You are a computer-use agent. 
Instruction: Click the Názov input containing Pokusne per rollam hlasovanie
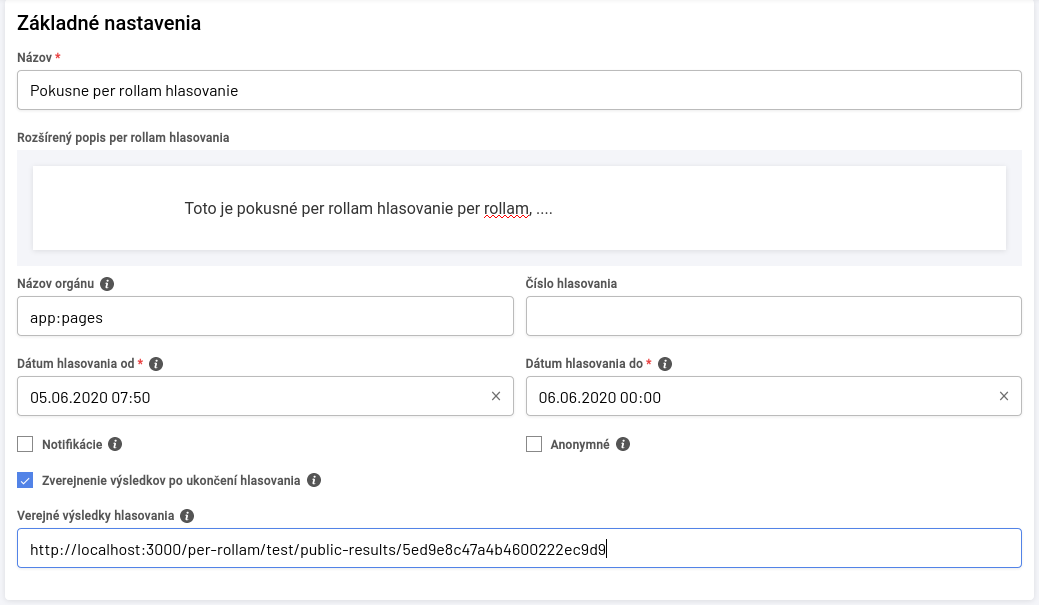pyautogui.click(x=400, y=89)
